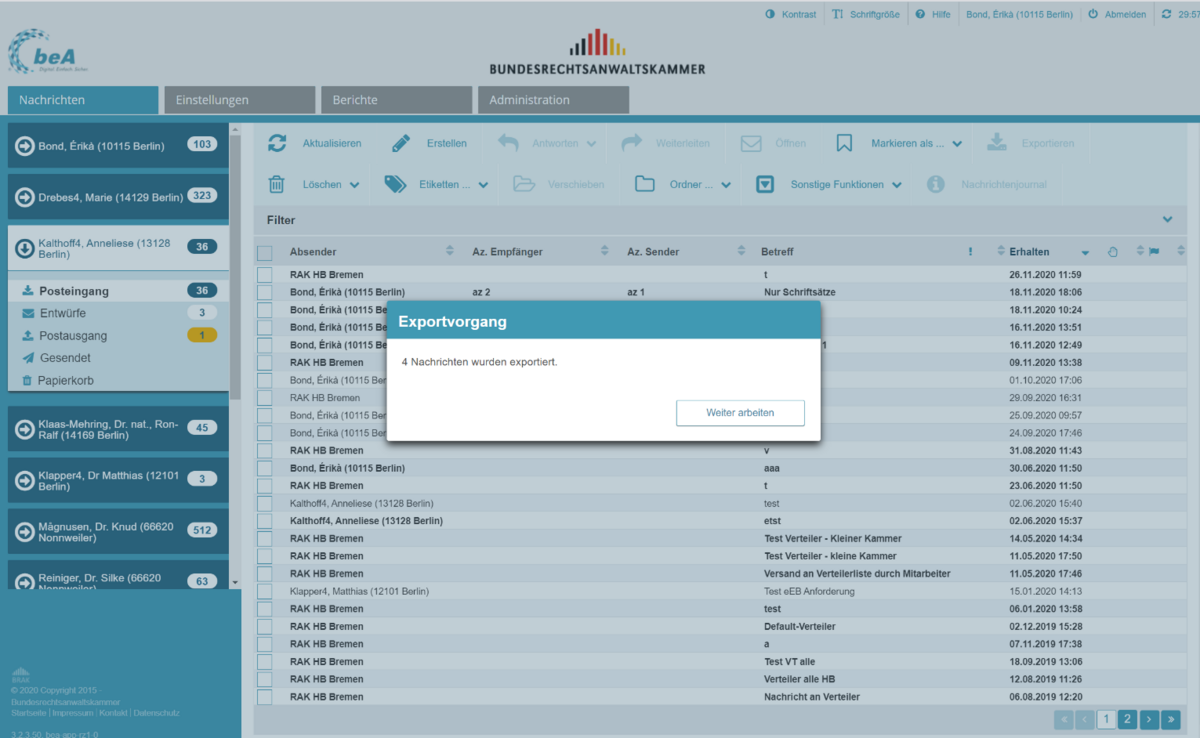This screenshot has height=738, width=1200.
Task: Click the Abmelden power icon
Action: click(1093, 14)
